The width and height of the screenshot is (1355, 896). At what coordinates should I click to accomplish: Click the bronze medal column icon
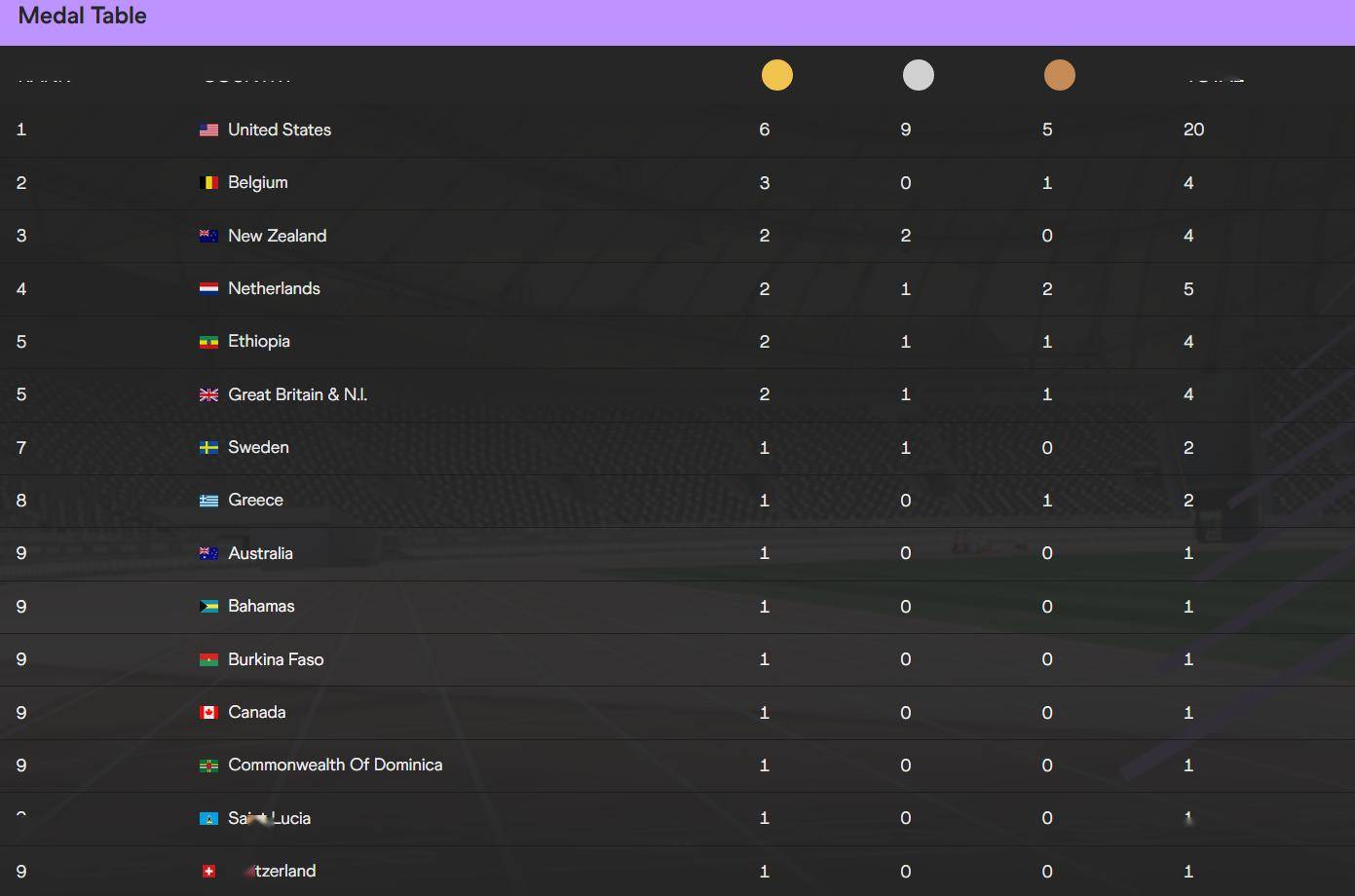pyautogui.click(x=1059, y=75)
